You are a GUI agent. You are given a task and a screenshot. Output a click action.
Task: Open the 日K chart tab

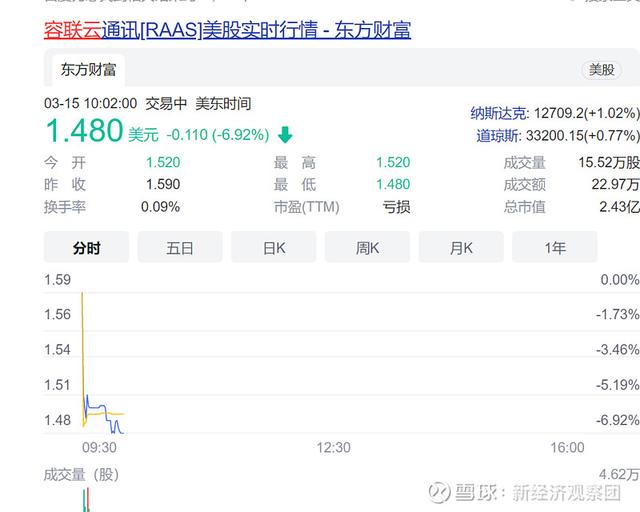(274, 247)
